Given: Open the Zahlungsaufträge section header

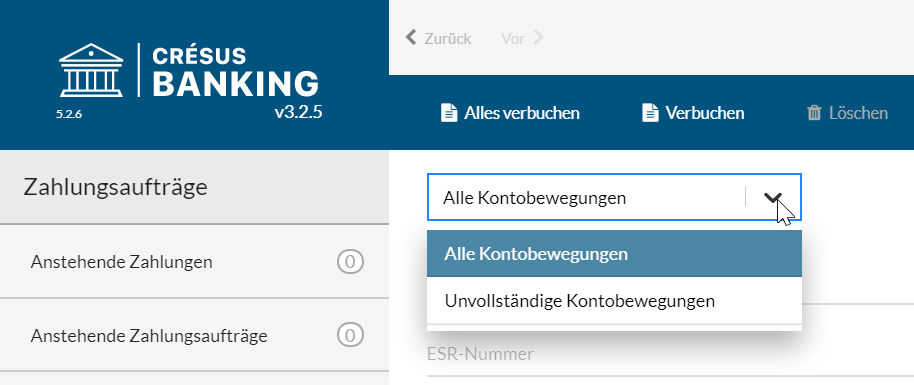Looking at the screenshot, I should (194, 187).
